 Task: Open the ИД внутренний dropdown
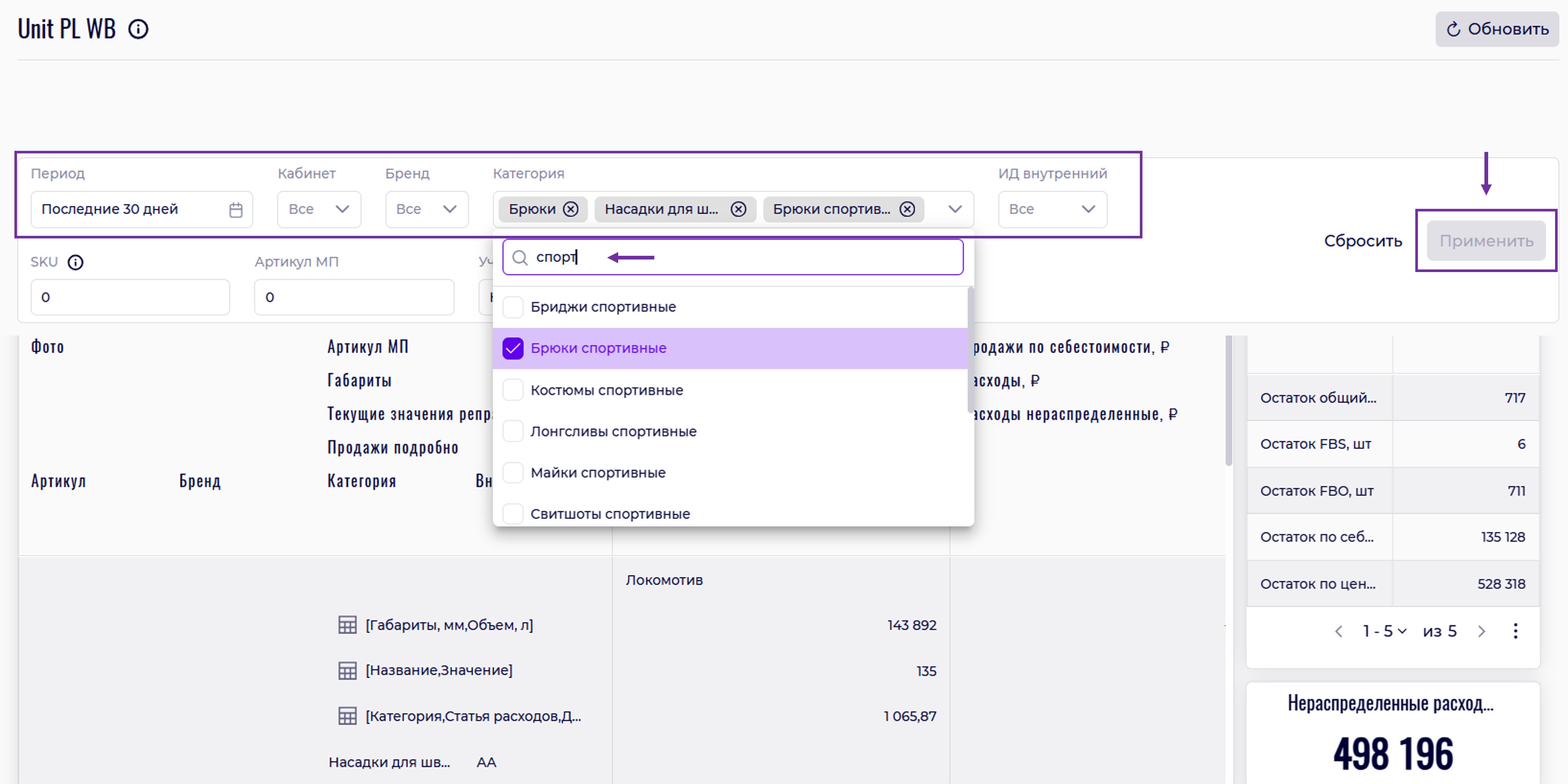tap(1052, 209)
